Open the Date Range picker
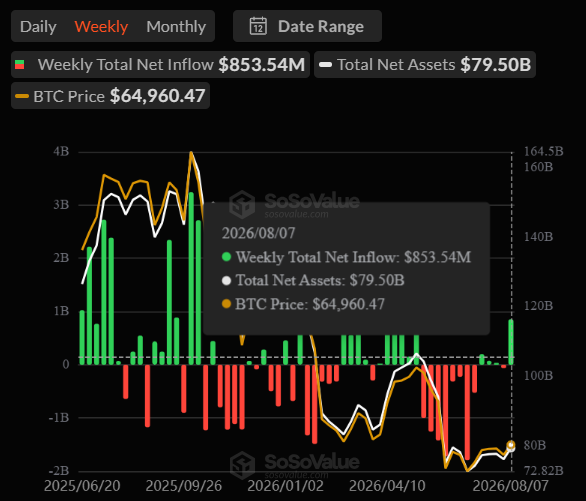 tap(307, 26)
